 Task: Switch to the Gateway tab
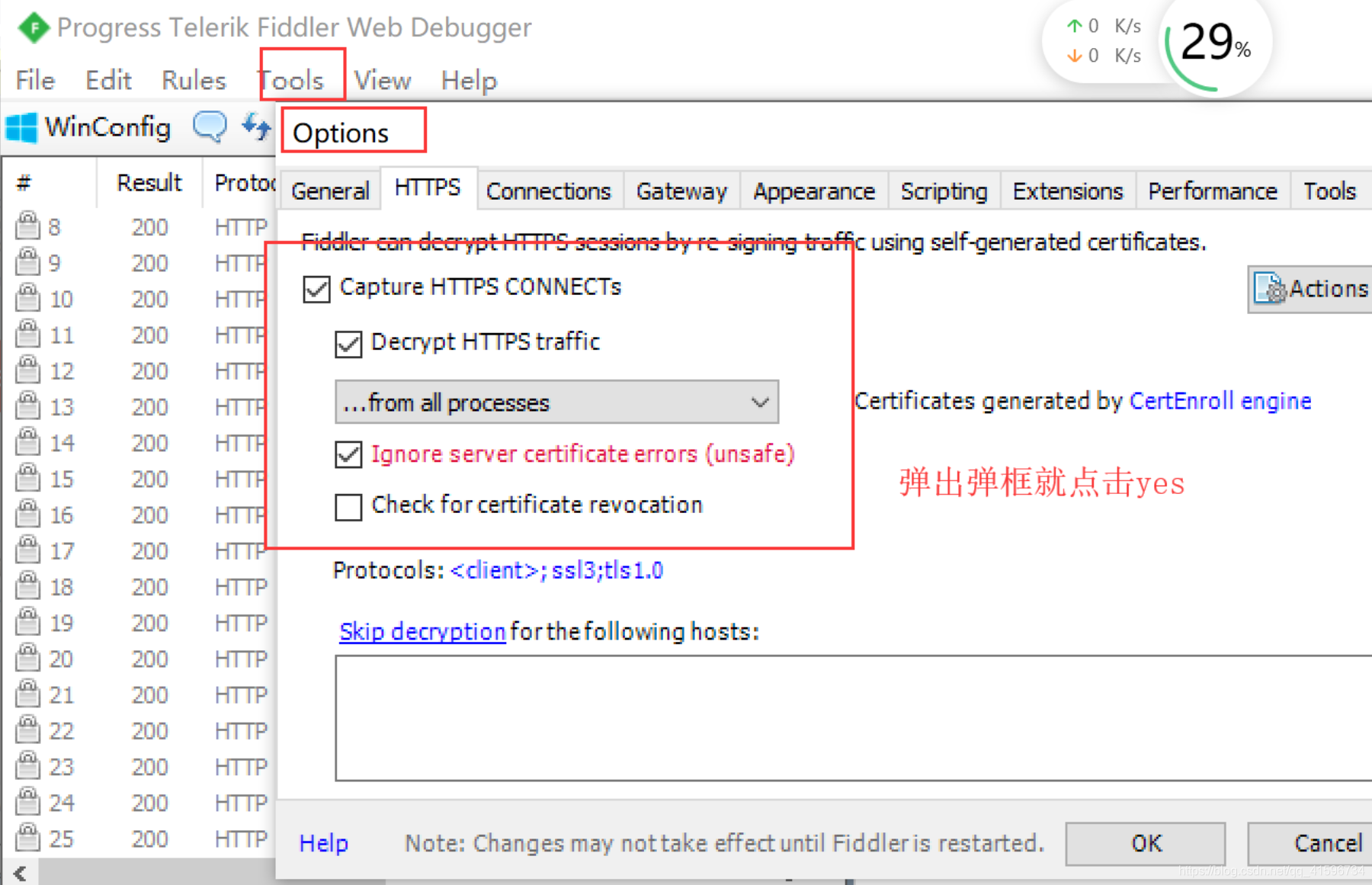[x=681, y=191]
